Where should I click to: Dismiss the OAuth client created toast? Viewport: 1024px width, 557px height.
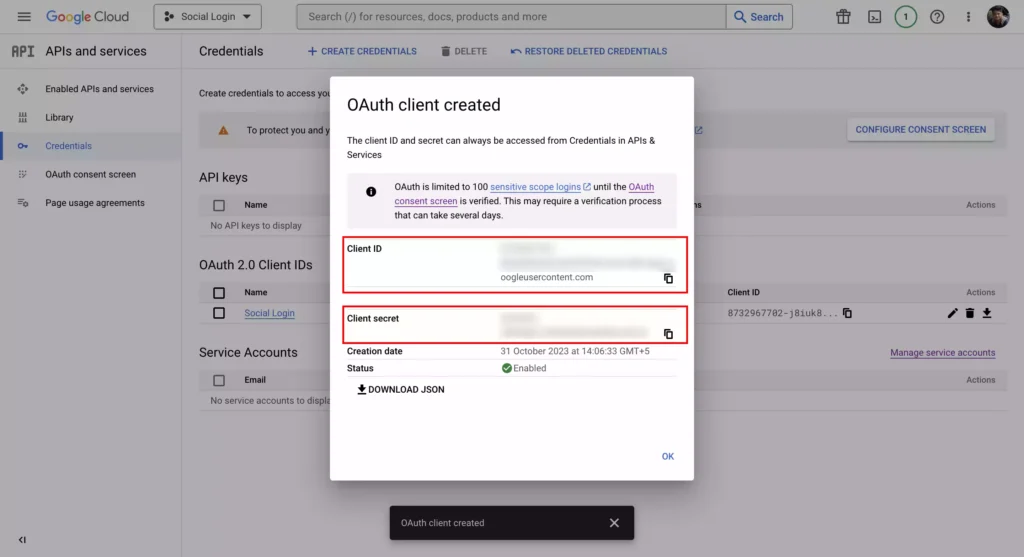coord(615,523)
